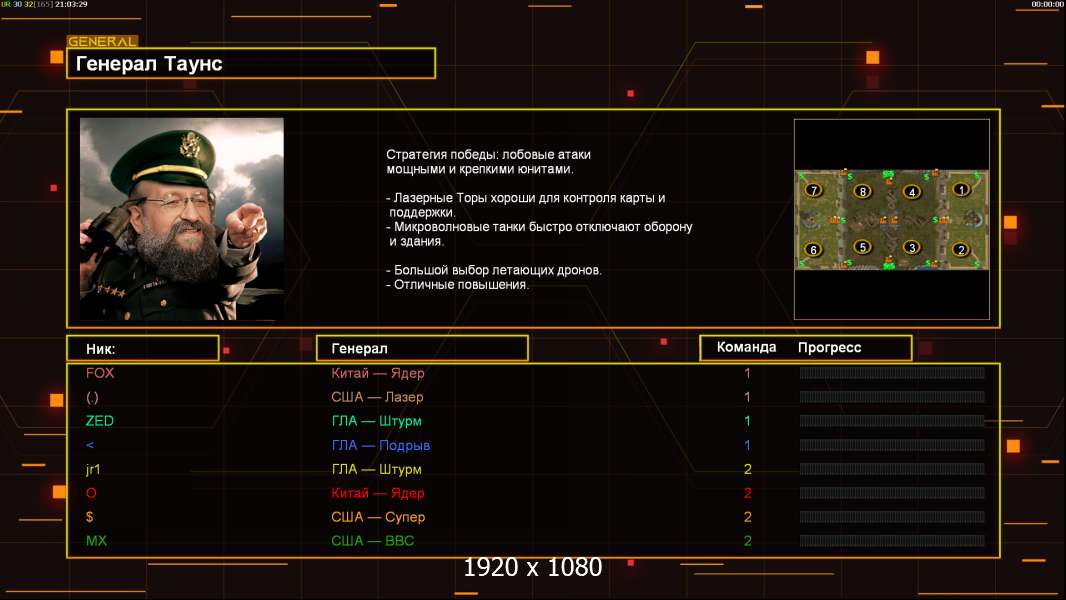
Task: Click the red "Китай — Ядер" entry
Action: (x=377, y=493)
